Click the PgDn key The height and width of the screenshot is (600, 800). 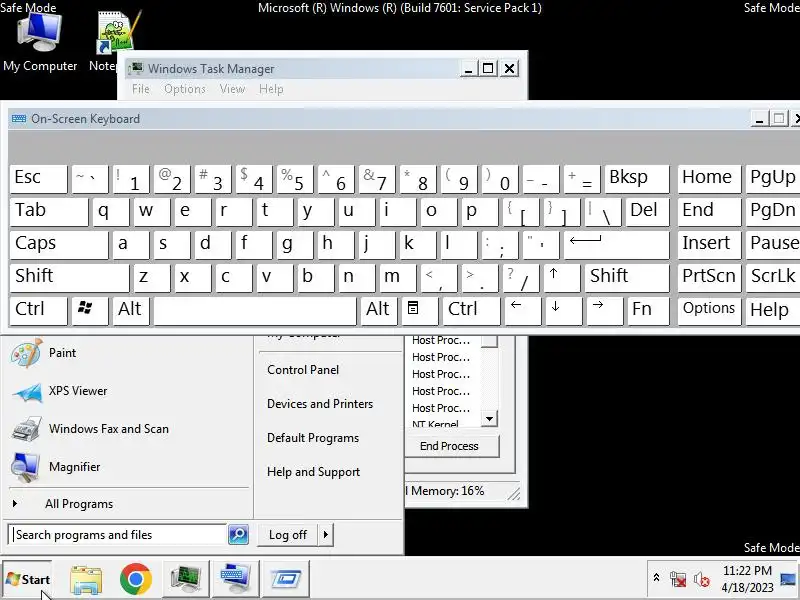(x=773, y=212)
